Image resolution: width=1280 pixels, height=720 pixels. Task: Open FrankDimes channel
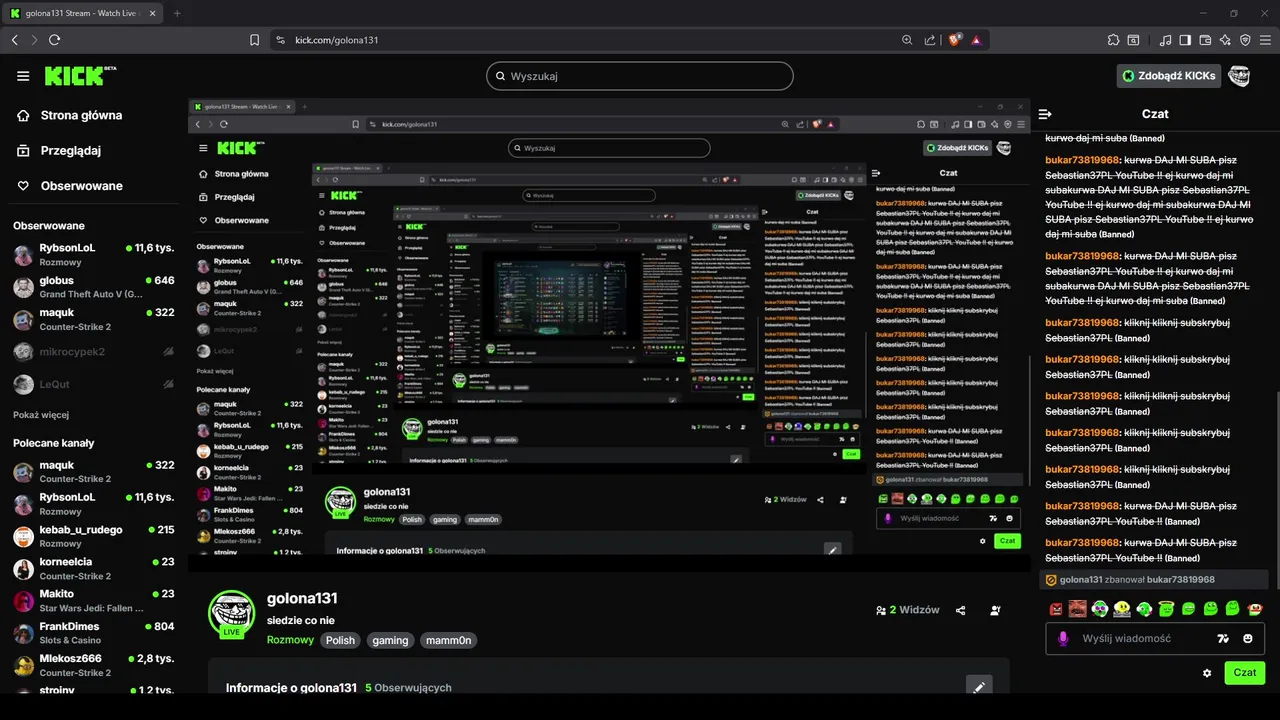94,633
